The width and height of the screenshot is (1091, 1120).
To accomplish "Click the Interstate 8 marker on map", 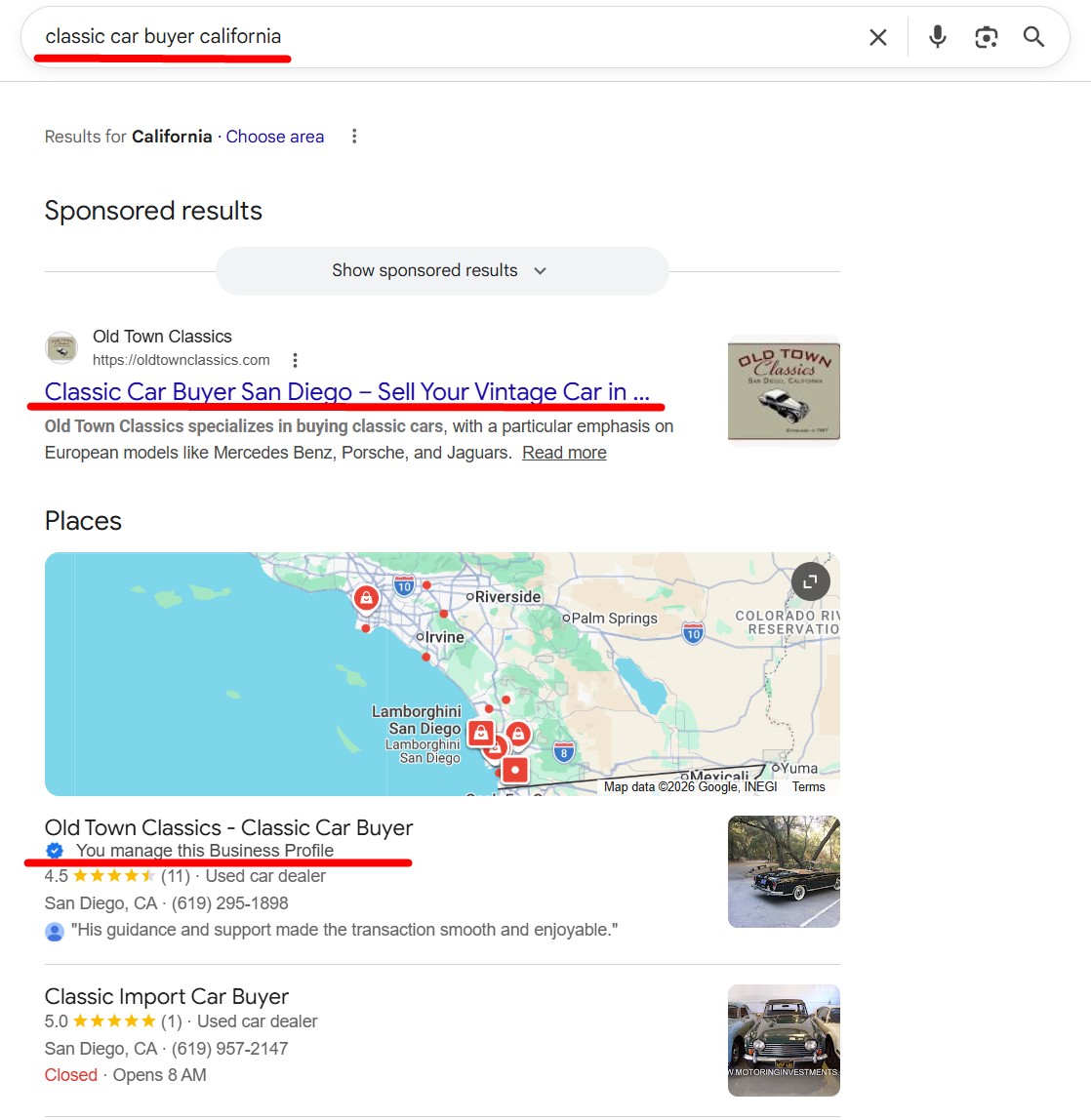I will point(563,752).
